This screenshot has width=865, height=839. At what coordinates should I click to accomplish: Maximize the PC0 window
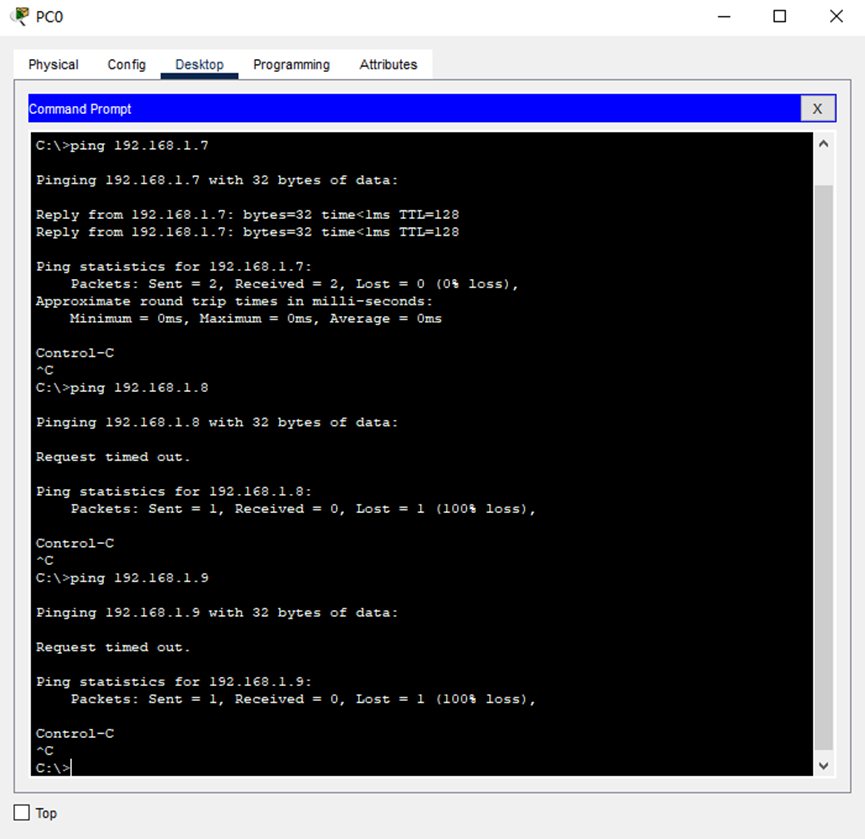[779, 17]
